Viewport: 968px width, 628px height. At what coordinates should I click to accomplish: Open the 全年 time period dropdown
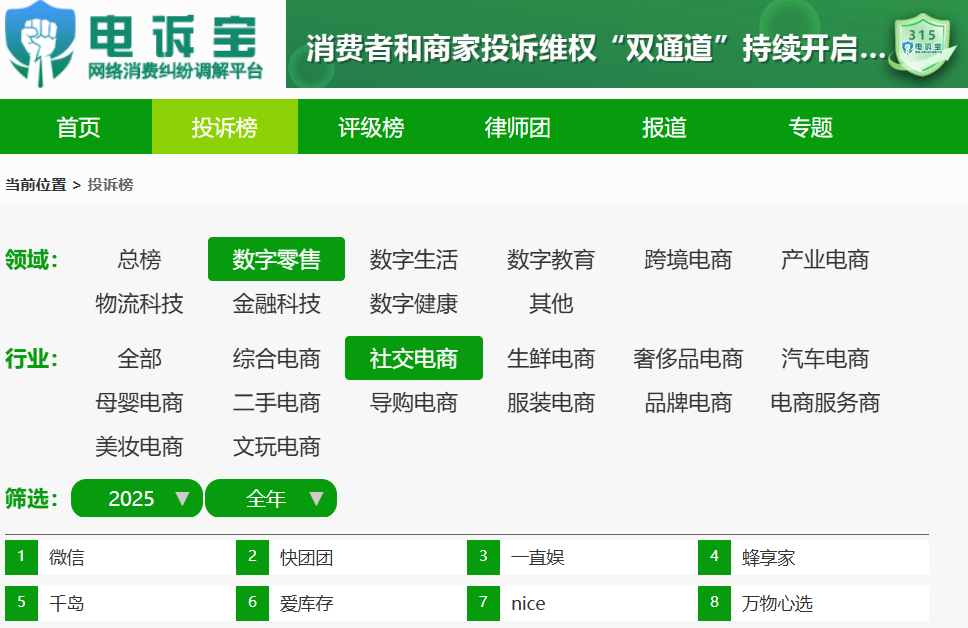tap(271, 498)
